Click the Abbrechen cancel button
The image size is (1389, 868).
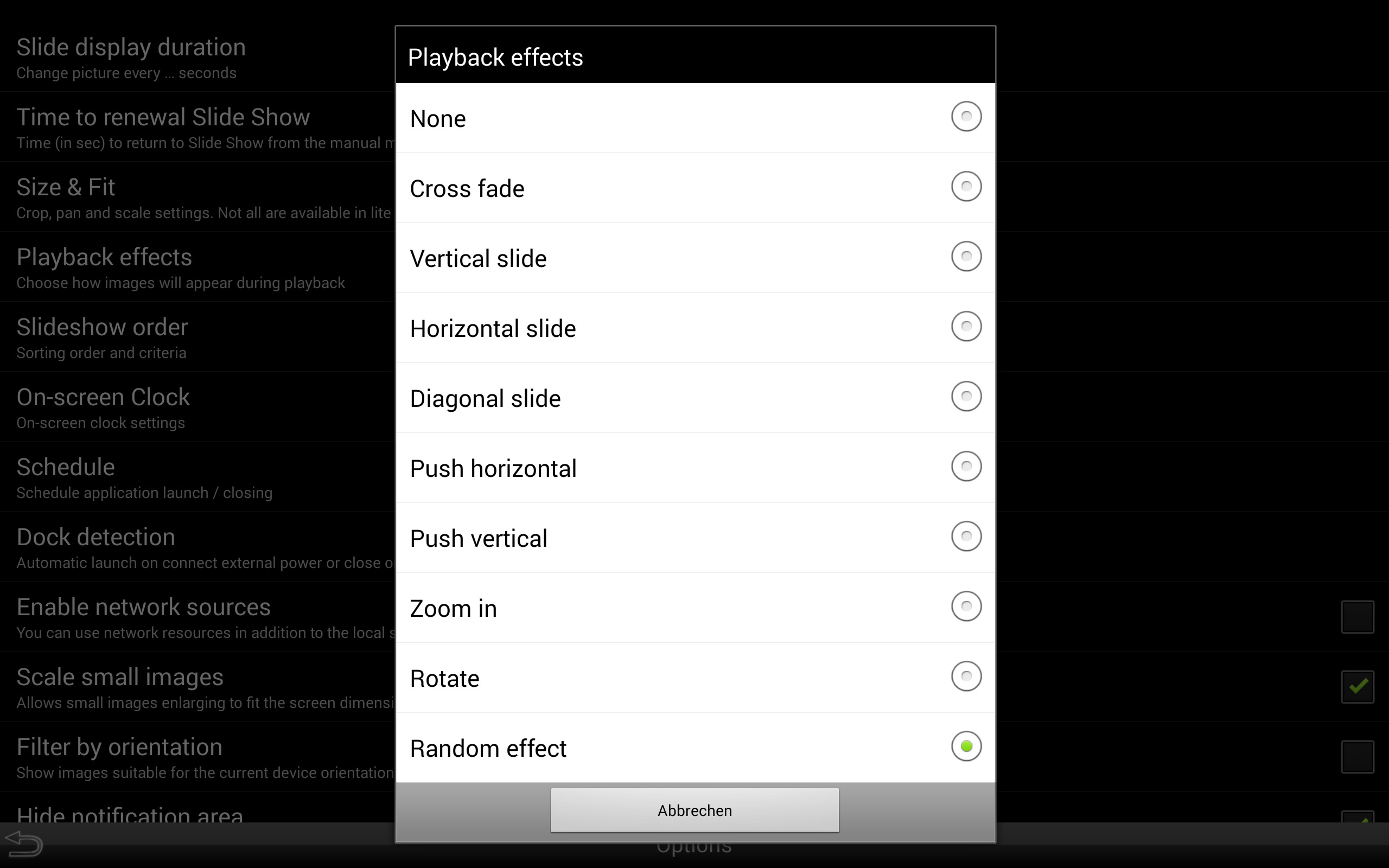click(694, 810)
